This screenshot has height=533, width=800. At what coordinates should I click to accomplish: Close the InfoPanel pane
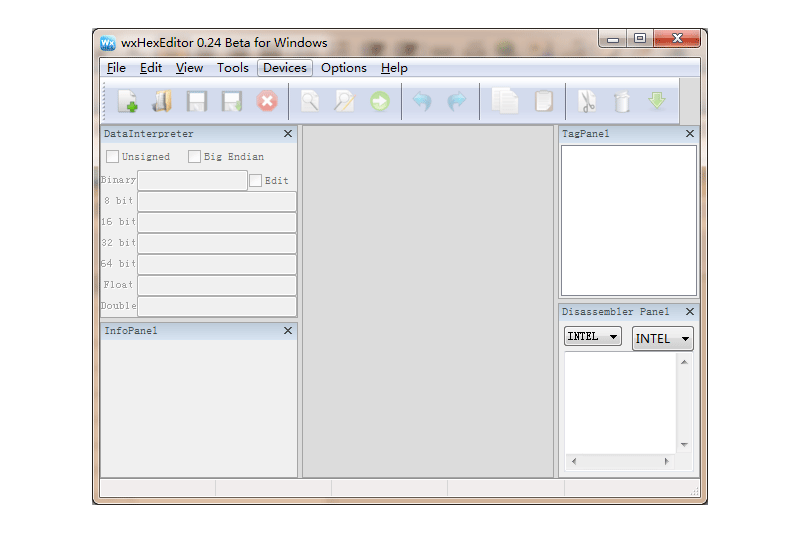(288, 331)
